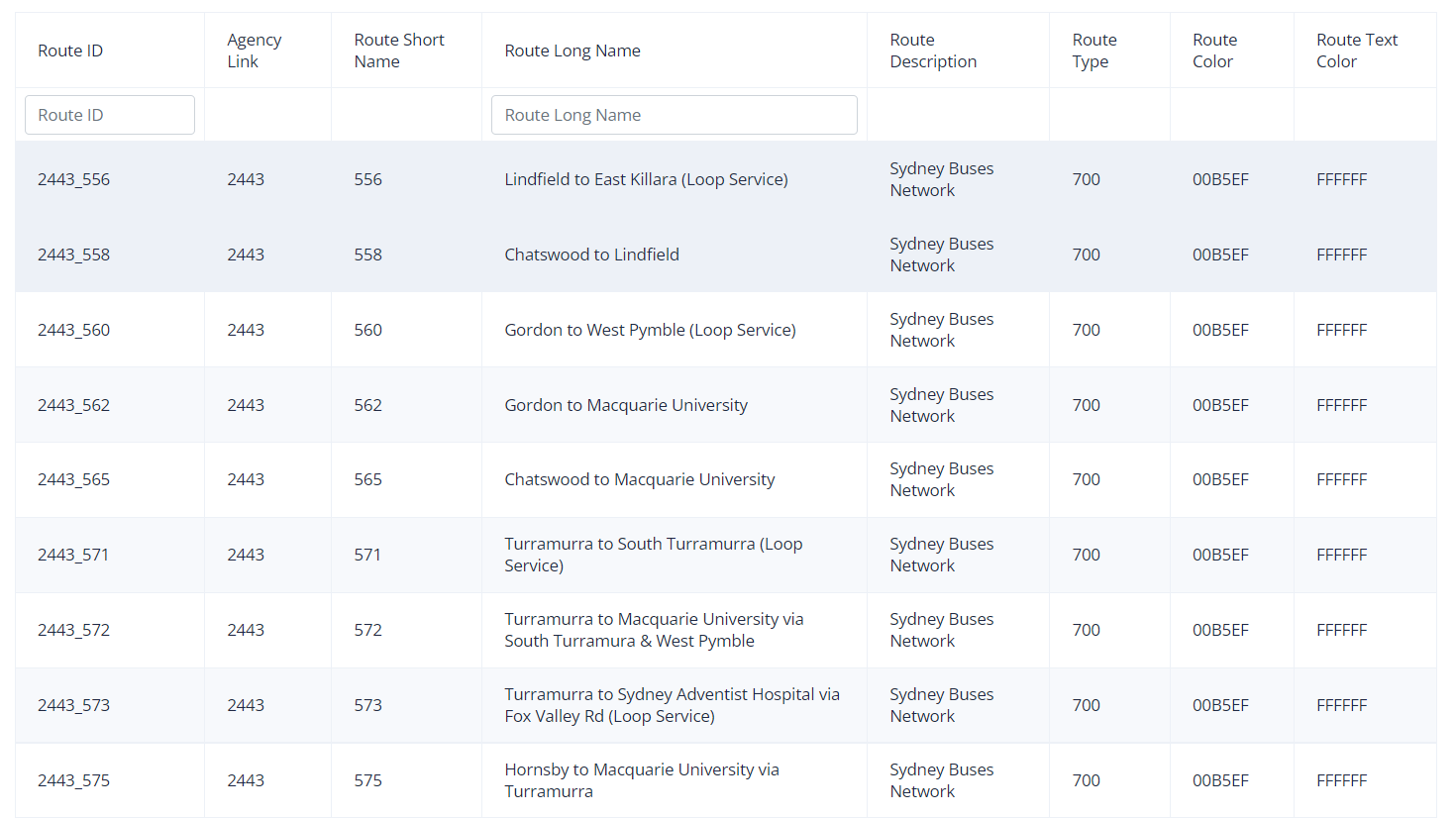
Task: Select 00B5EF color value in row 575
Action: pyautogui.click(x=1220, y=780)
